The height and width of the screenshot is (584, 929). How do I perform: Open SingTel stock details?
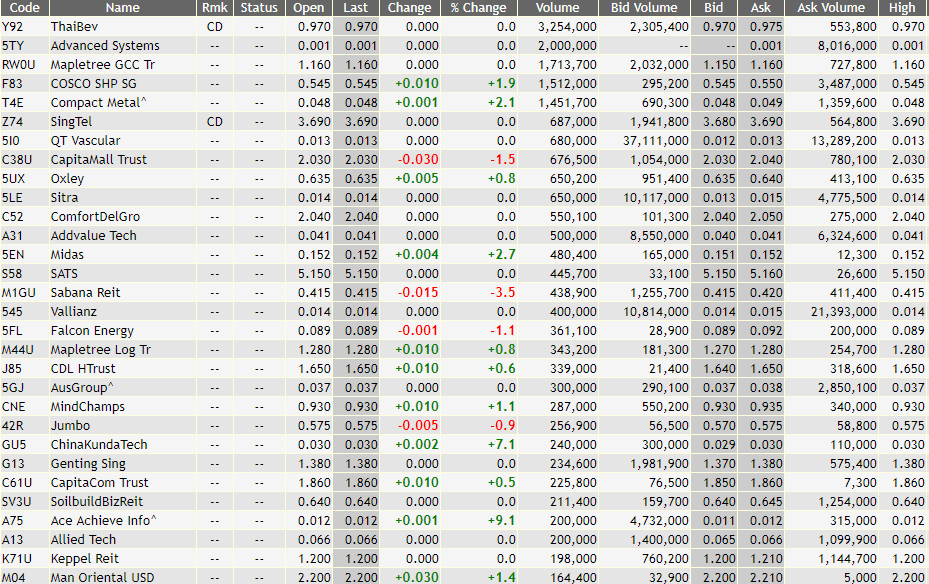pyautogui.click(x=76, y=121)
